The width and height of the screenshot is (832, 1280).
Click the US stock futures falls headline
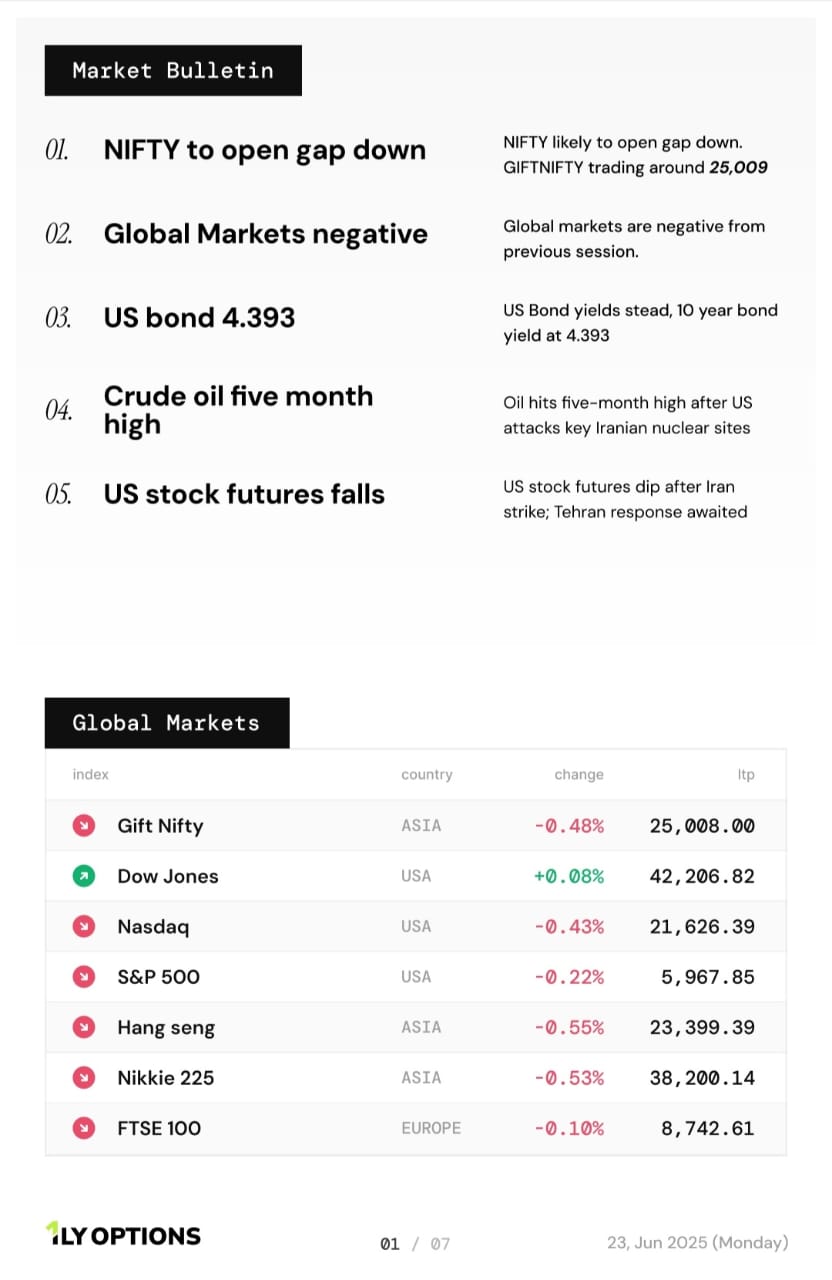244,494
